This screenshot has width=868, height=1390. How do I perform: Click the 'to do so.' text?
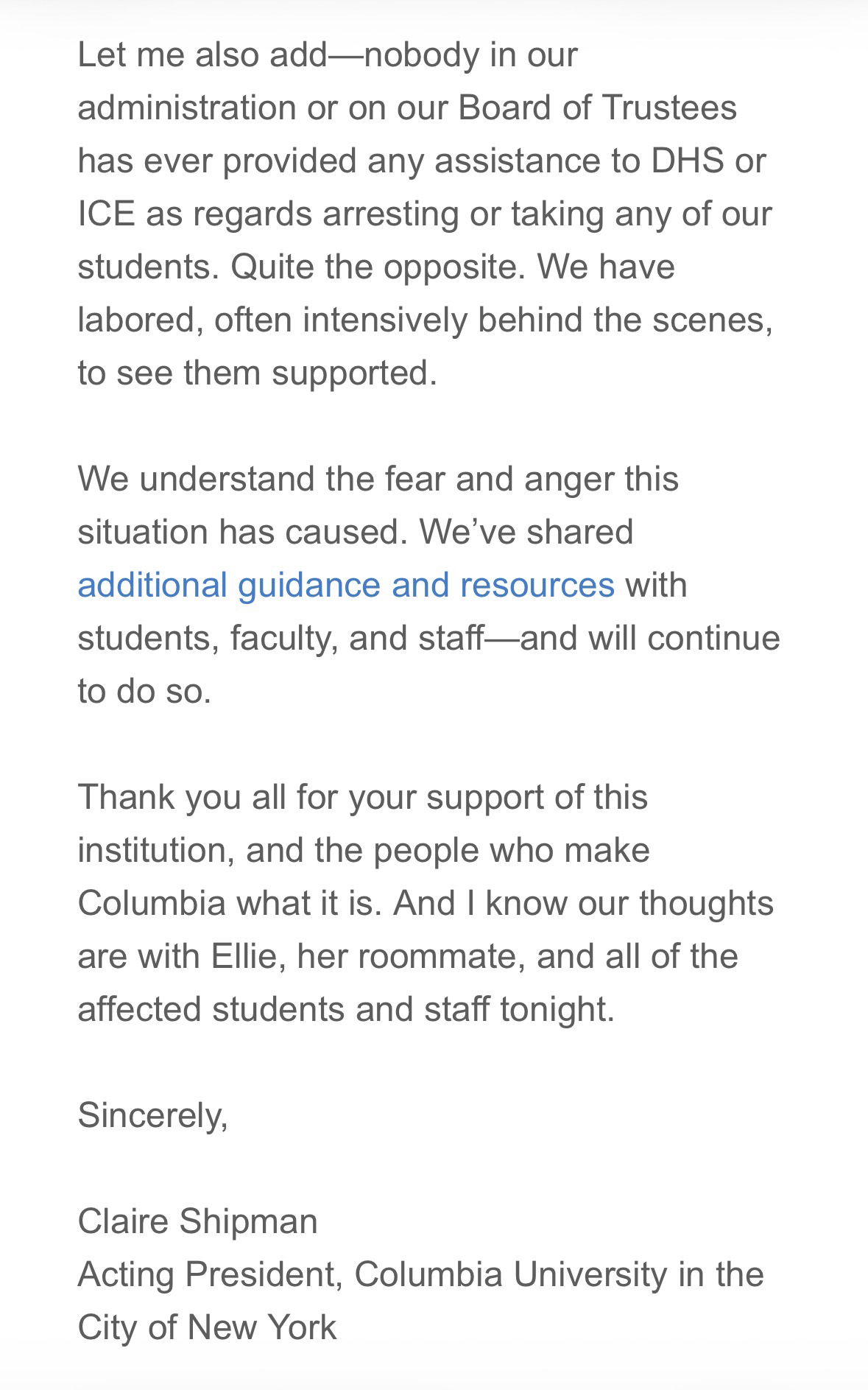[x=144, y=691]
